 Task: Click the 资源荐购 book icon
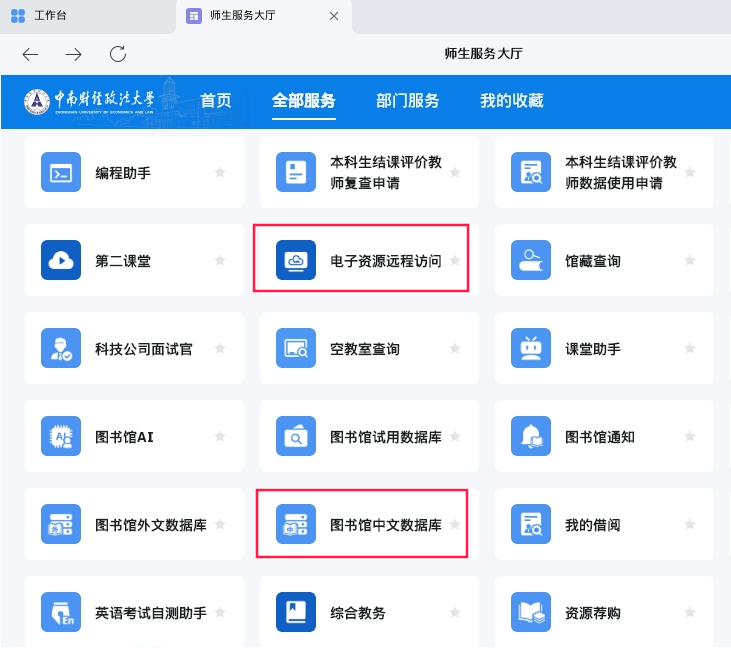pos(530,612)
